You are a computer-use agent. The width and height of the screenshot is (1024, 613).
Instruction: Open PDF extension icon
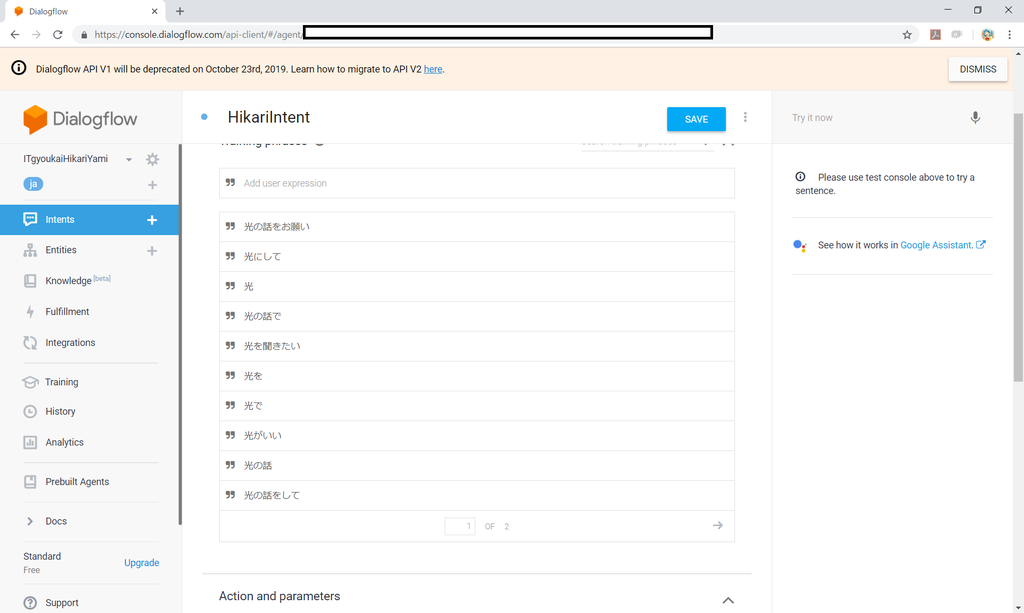point(935,35)
